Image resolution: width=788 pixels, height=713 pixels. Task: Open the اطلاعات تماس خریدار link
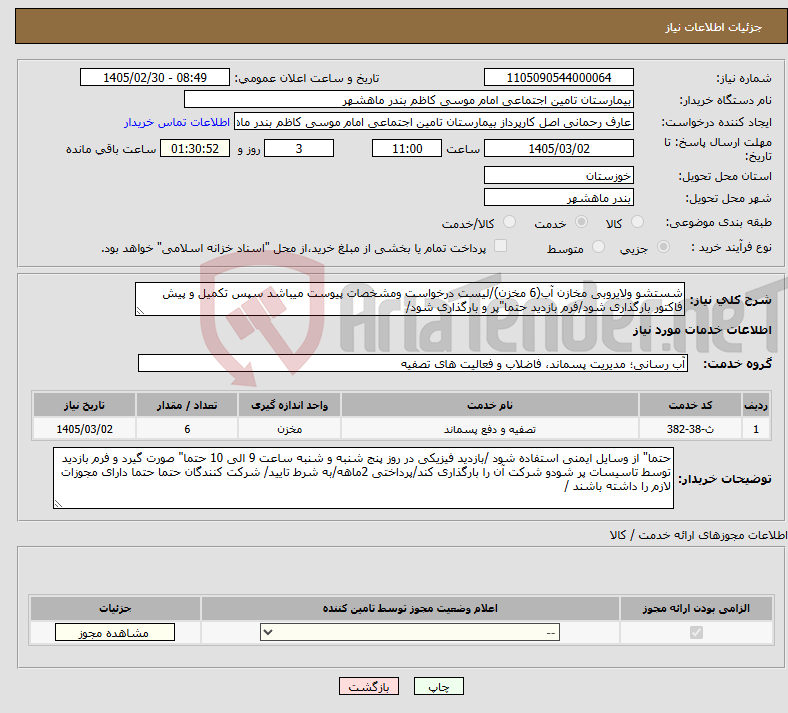pos(177,122)
